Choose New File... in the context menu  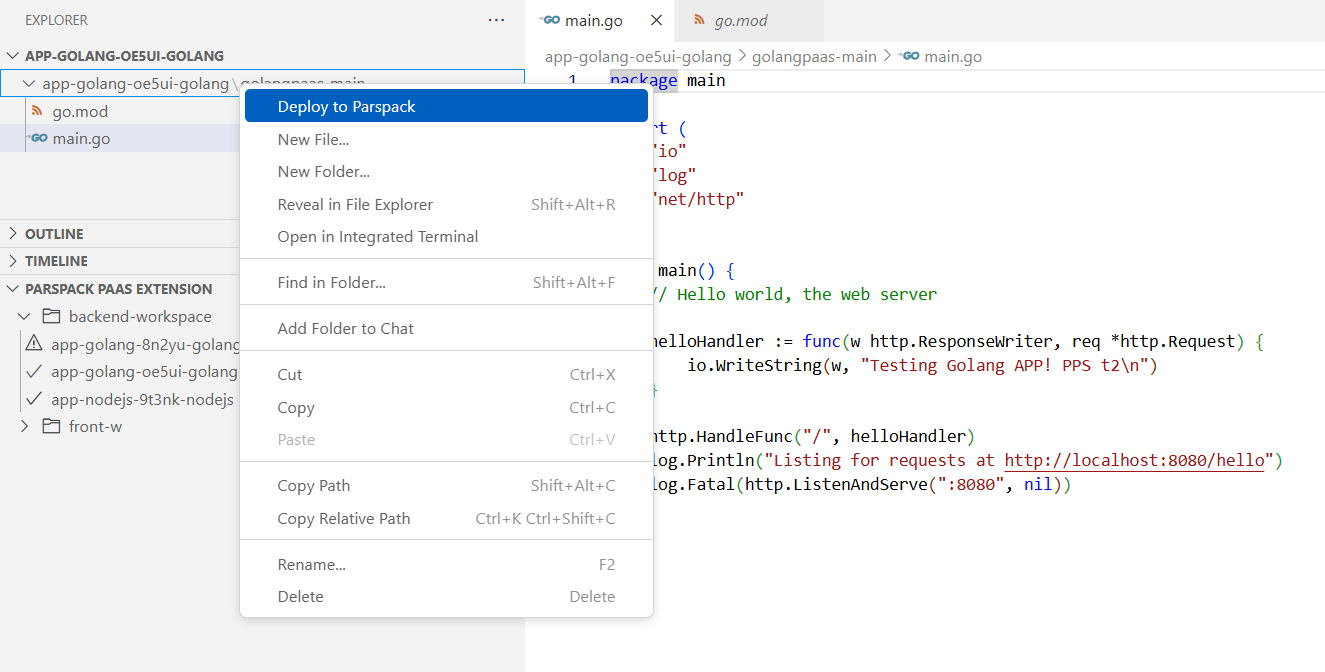[313, 140]
